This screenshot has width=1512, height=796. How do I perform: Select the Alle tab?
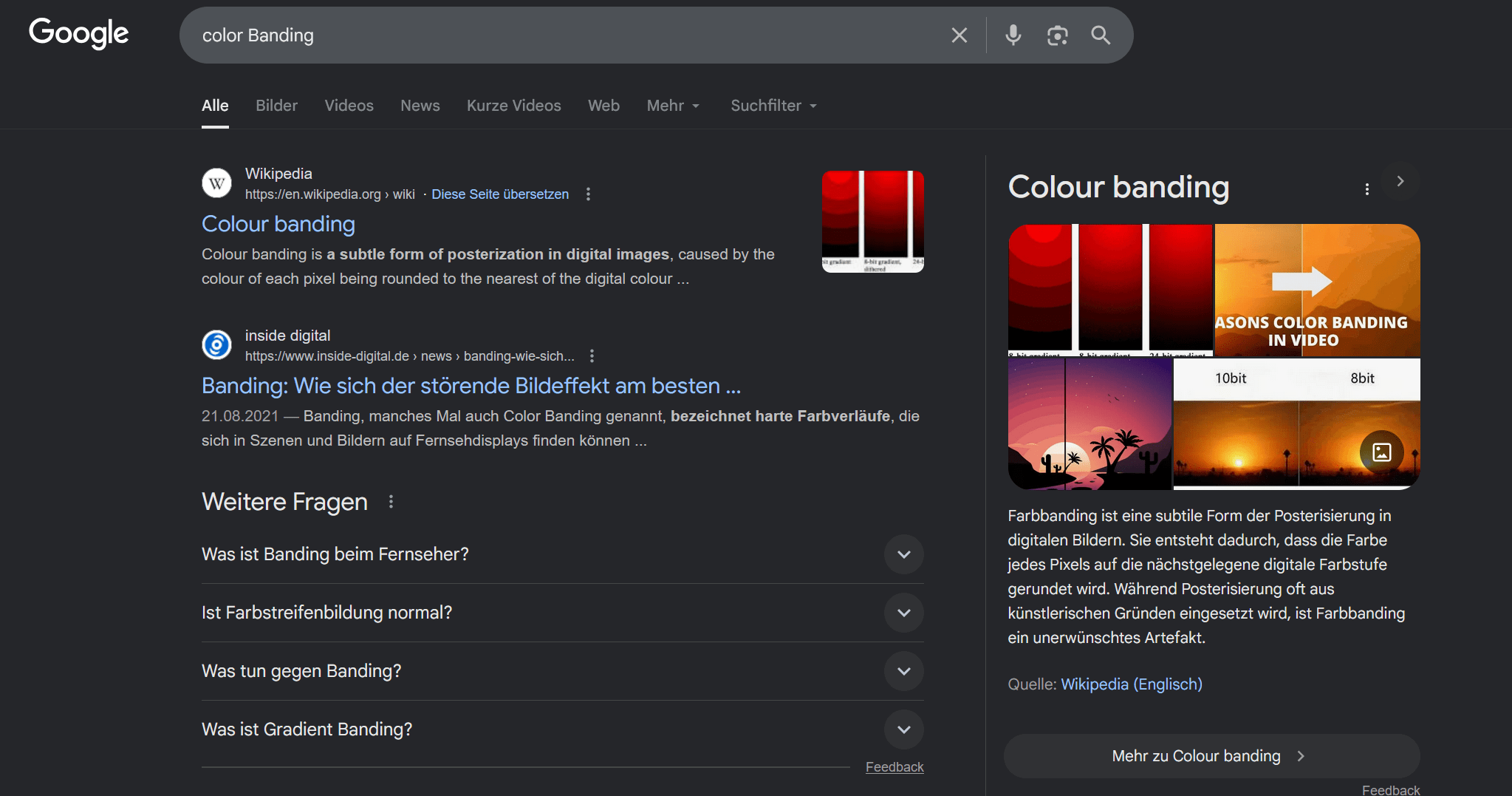tap(215, 106)
